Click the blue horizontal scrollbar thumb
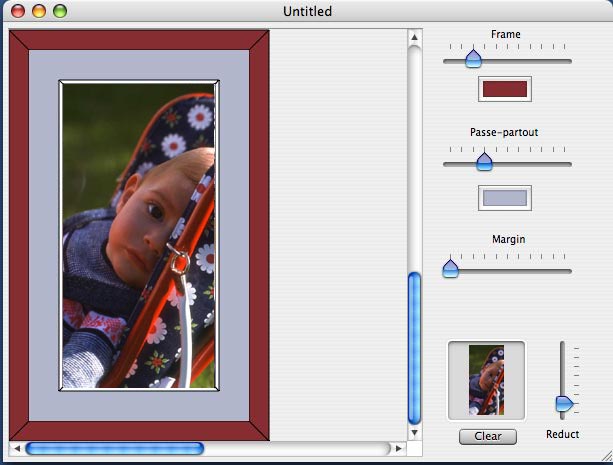Image resolution: width=613 pixels, height=465 pixels. point(115,448)
